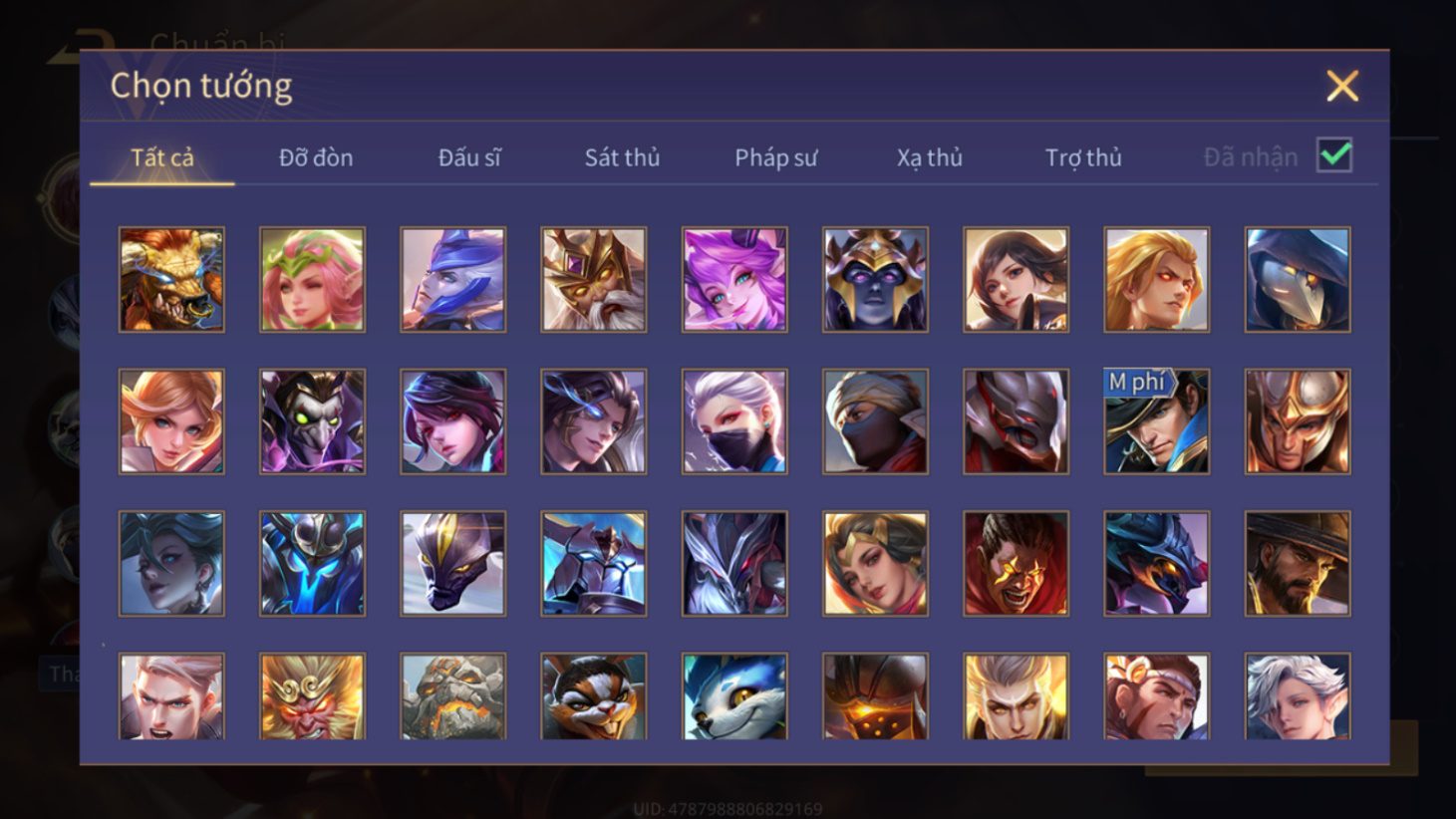Select the blue and white wolf hero
The width and height of the screenshot is (1456, 819).
click(x=734, y=696)
